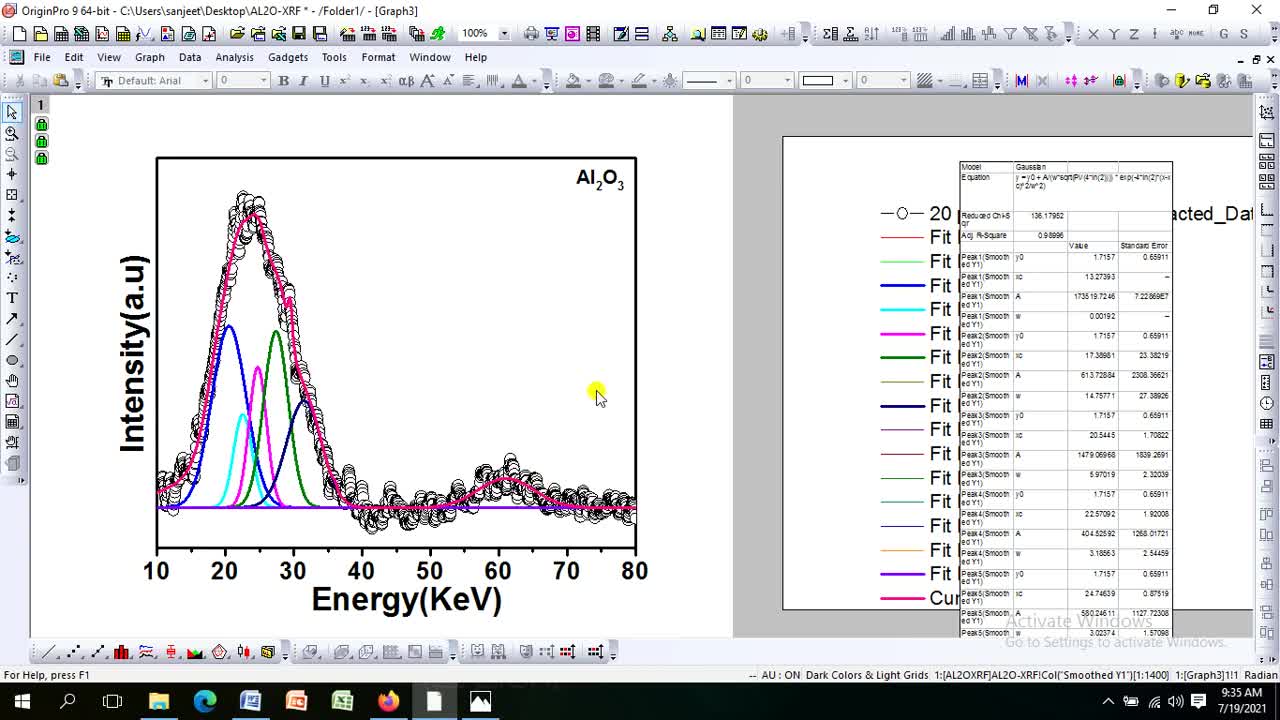
Task: Select the Pan hand tool
Action: click(x=12, y=381)
